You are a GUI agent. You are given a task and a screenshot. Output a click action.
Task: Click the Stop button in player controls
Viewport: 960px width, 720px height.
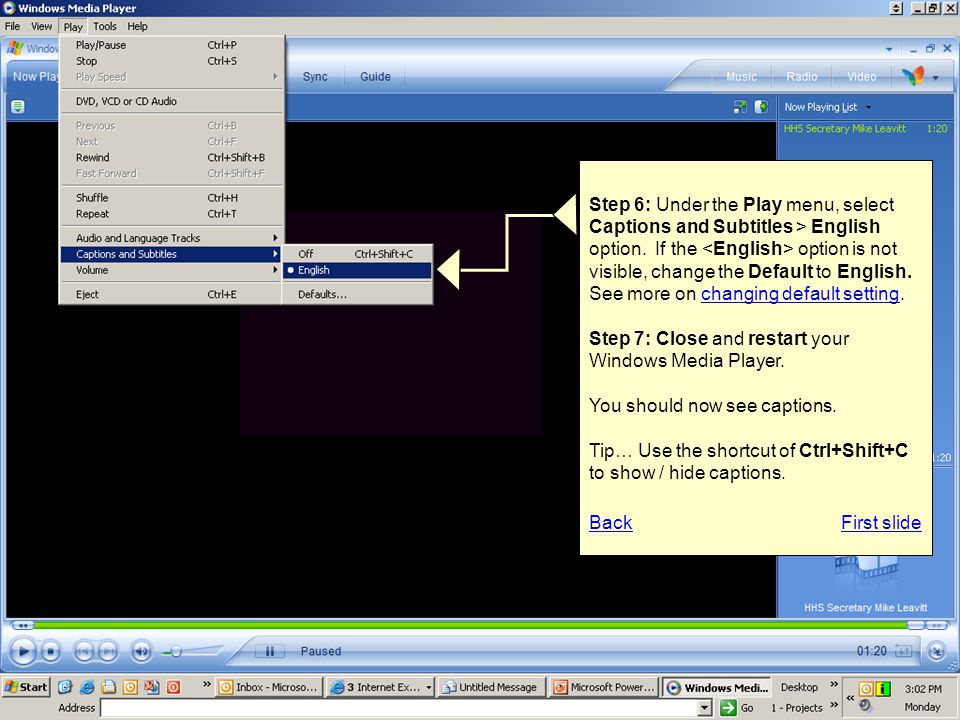click(x=51, y=651)
